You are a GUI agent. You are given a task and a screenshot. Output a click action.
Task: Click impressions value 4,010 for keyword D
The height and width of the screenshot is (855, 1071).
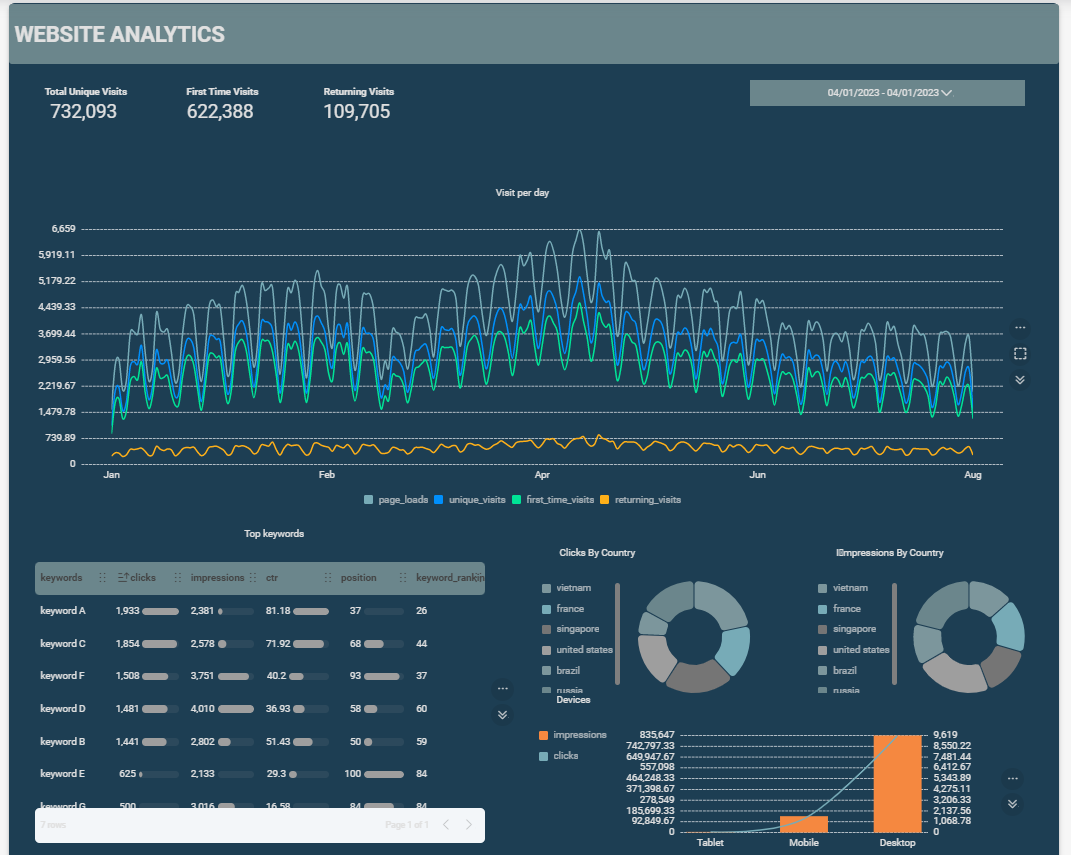[x=203, y=709]
